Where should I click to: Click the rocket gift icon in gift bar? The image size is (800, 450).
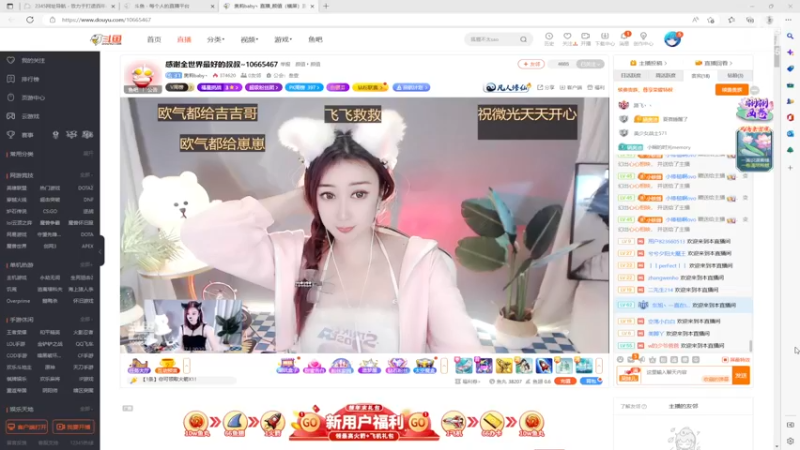pyautogui.click(x=544, y=365)
